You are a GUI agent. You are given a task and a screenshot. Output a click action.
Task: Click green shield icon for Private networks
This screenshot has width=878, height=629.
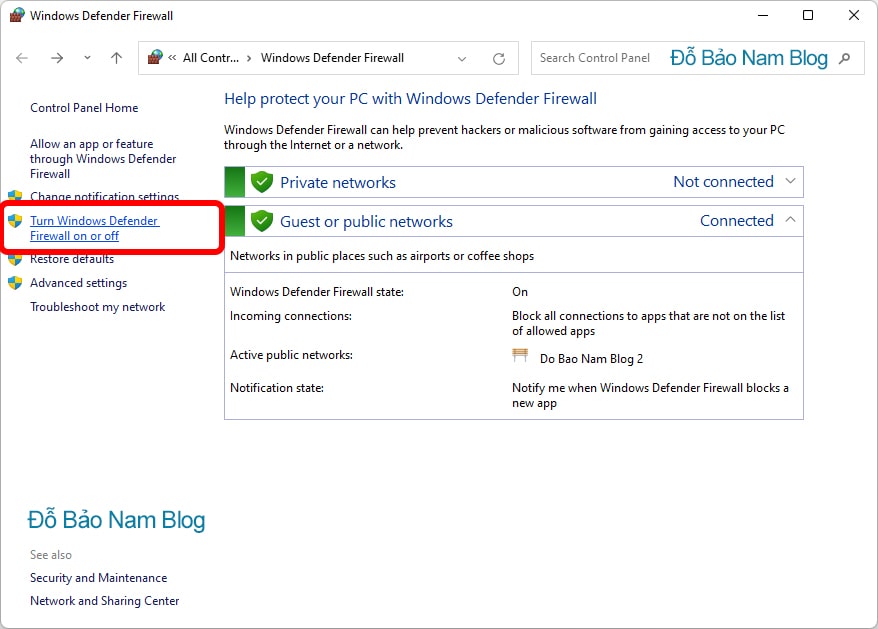point(261,182)
